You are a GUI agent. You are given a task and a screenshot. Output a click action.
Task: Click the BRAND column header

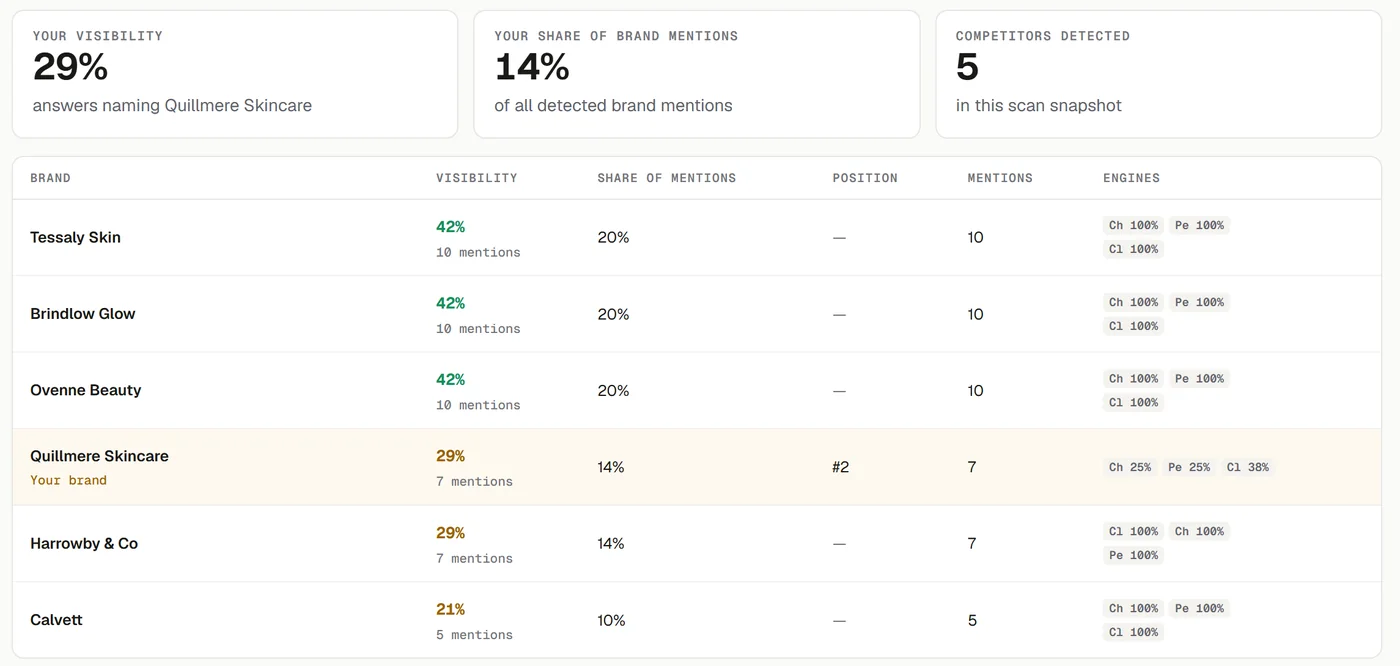pyautogui.click(x=50, y=178)
